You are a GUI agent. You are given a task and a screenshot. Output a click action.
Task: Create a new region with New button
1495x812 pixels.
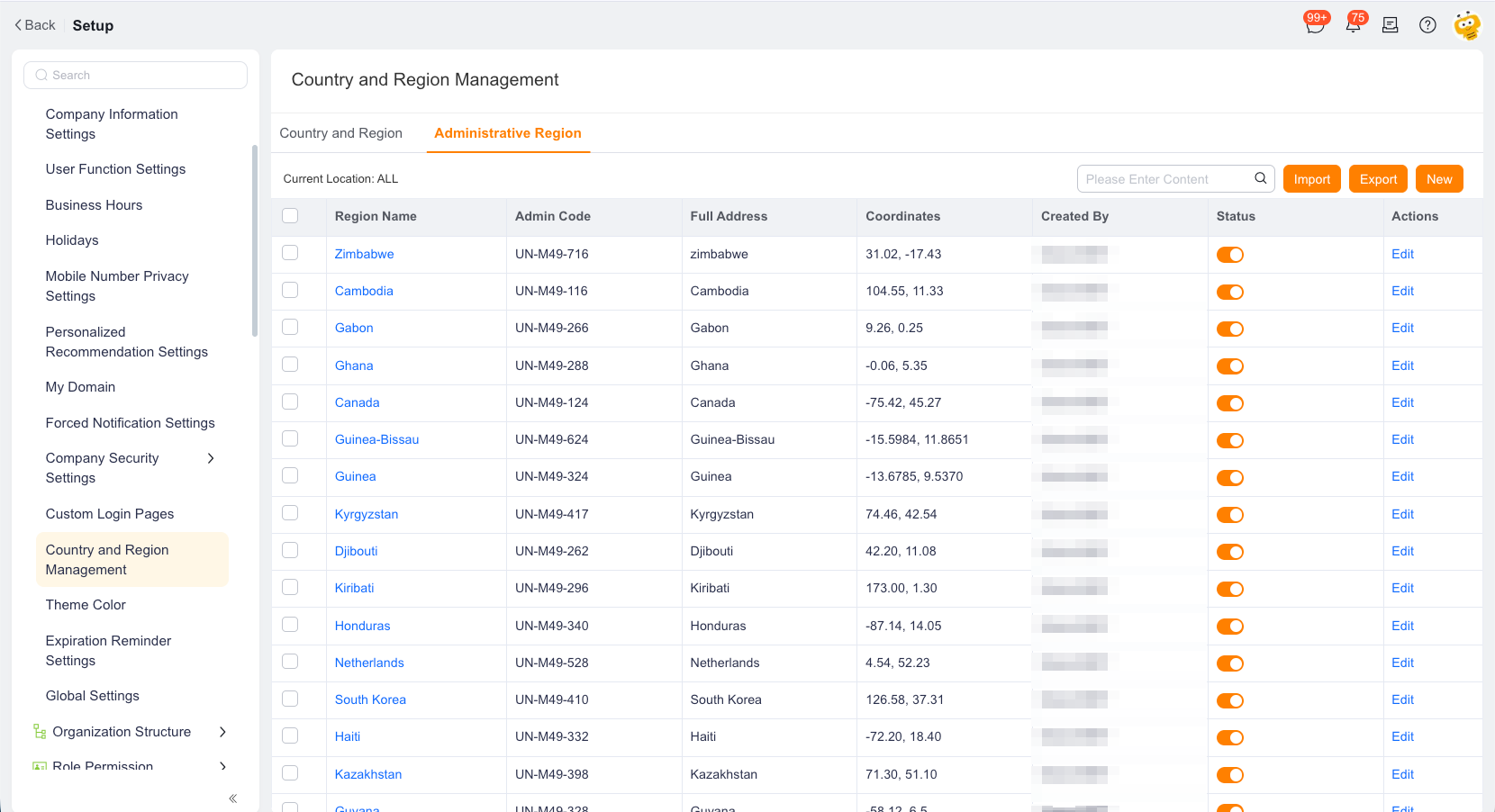coord(1439,179)
